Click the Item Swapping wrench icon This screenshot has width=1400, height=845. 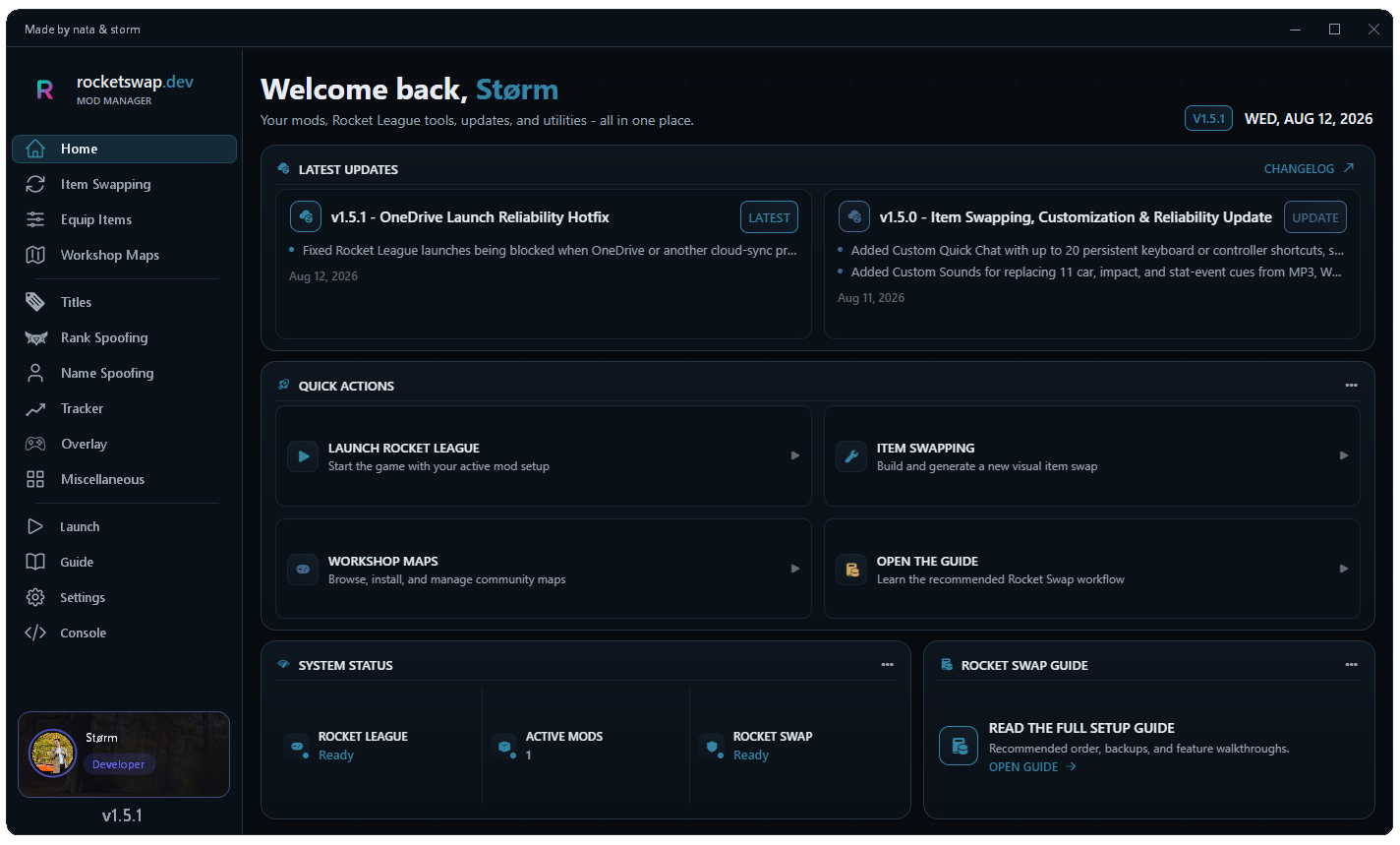[x=851, y=456]
